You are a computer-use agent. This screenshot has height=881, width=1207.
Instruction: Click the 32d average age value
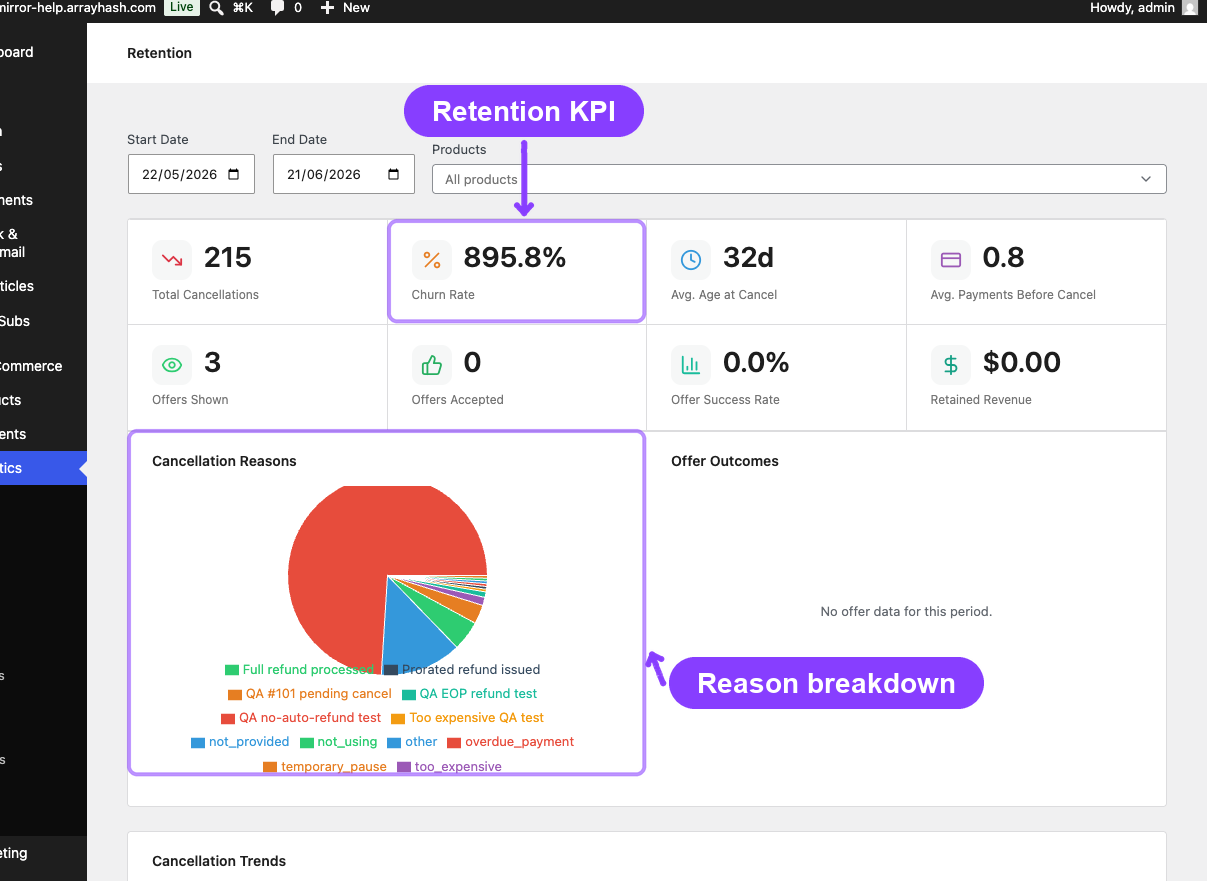coord(749,258)
